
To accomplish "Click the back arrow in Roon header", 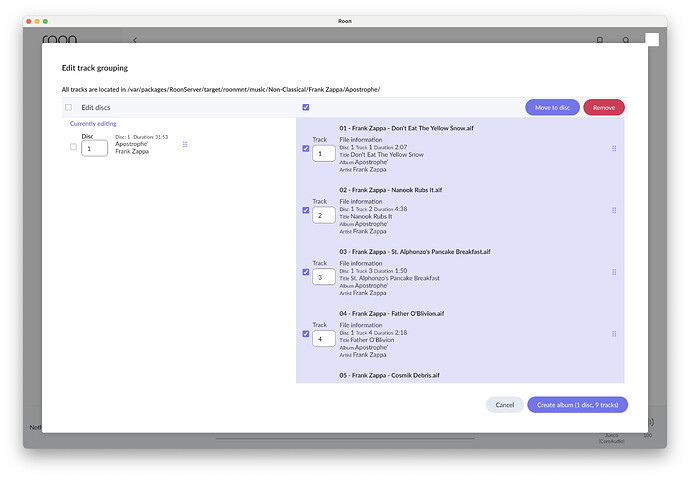I will click(x=135, y=40).
